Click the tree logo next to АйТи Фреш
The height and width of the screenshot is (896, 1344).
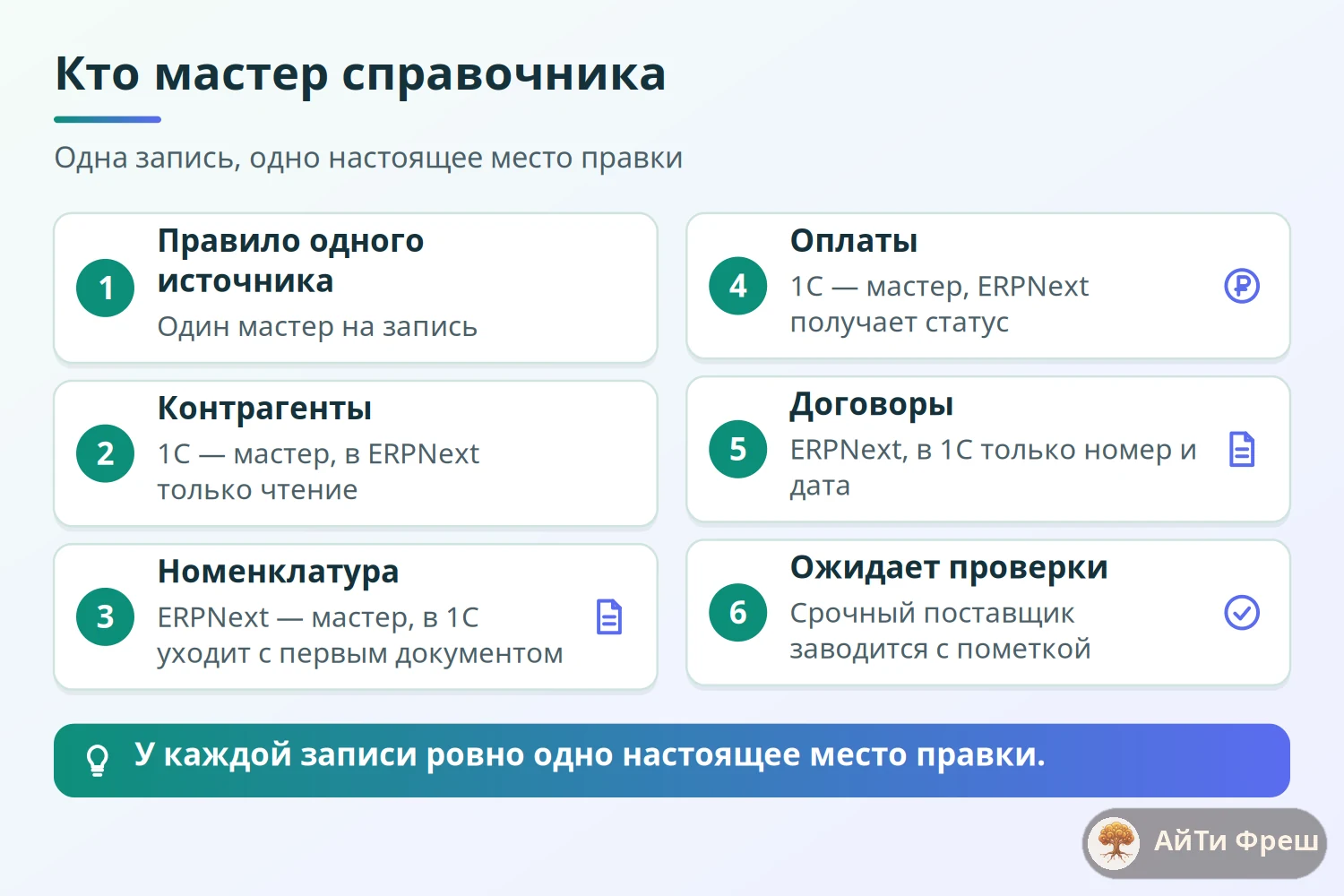click(x=1115, y=843)
